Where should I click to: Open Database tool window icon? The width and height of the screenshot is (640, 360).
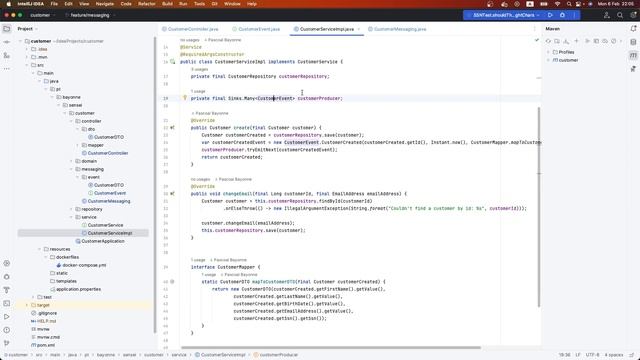coord(633,42)
